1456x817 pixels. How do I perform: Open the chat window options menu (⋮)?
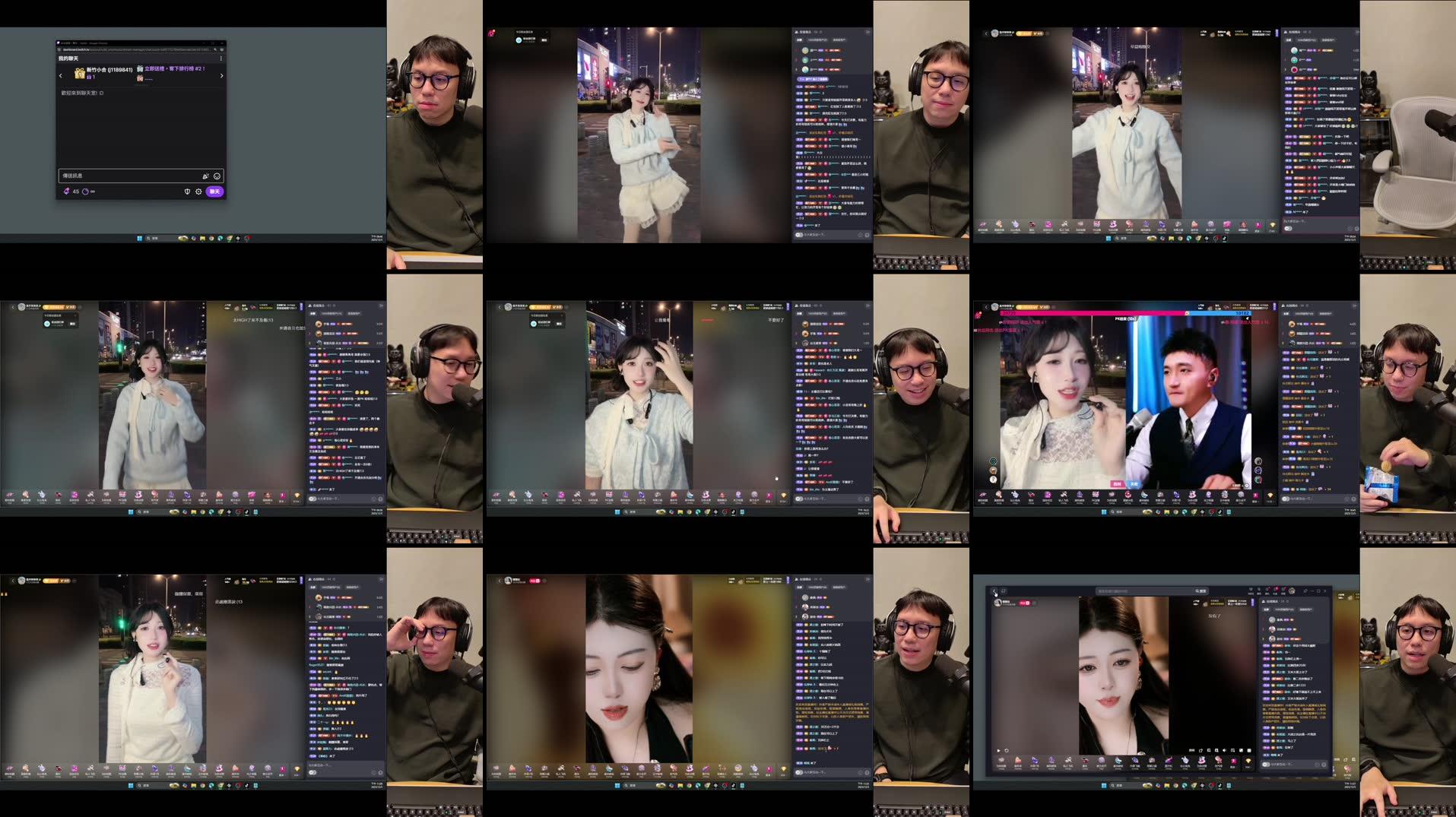220,58
